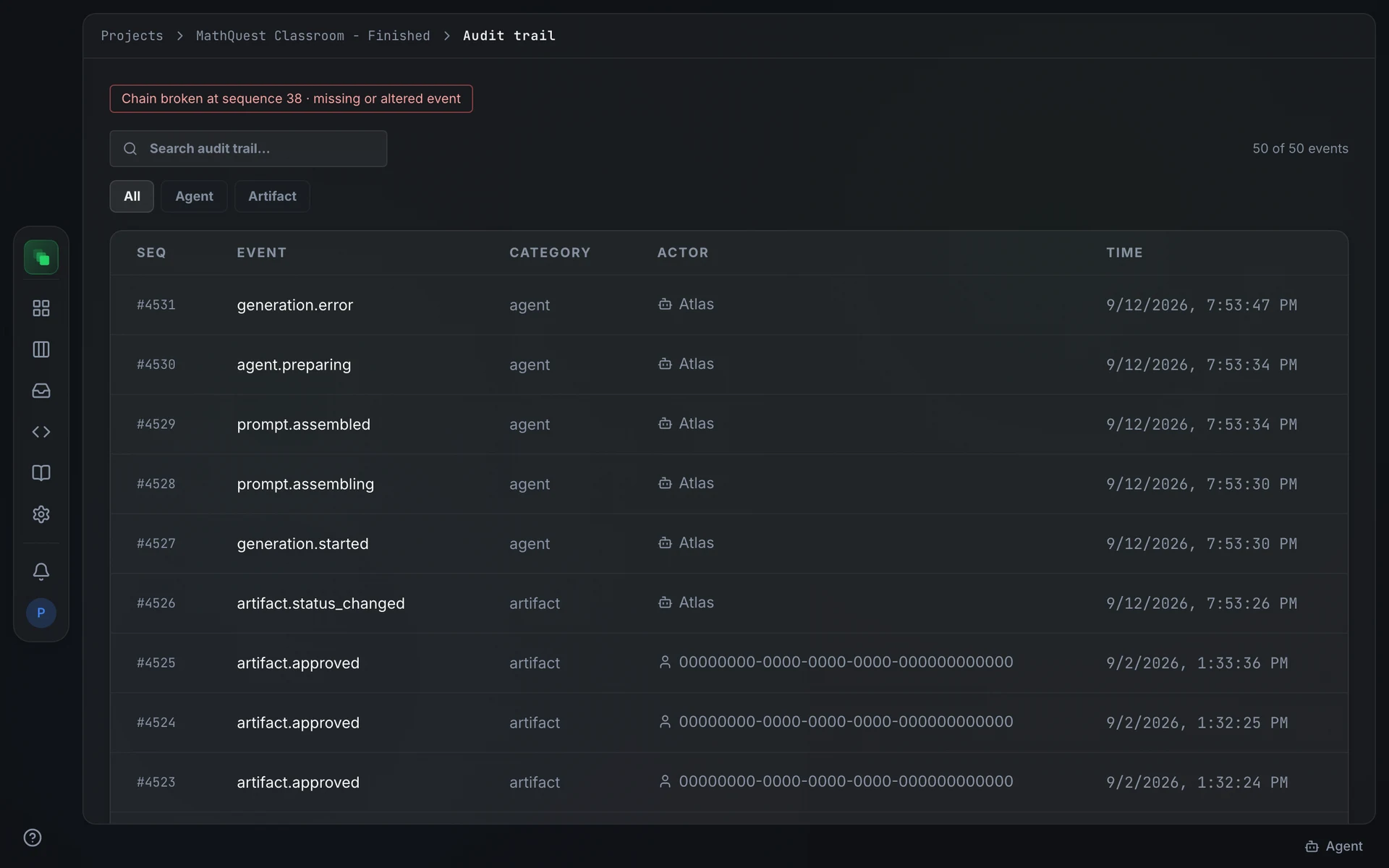
Task: Open the green app logo home
Action: click(x=41, y=258)
